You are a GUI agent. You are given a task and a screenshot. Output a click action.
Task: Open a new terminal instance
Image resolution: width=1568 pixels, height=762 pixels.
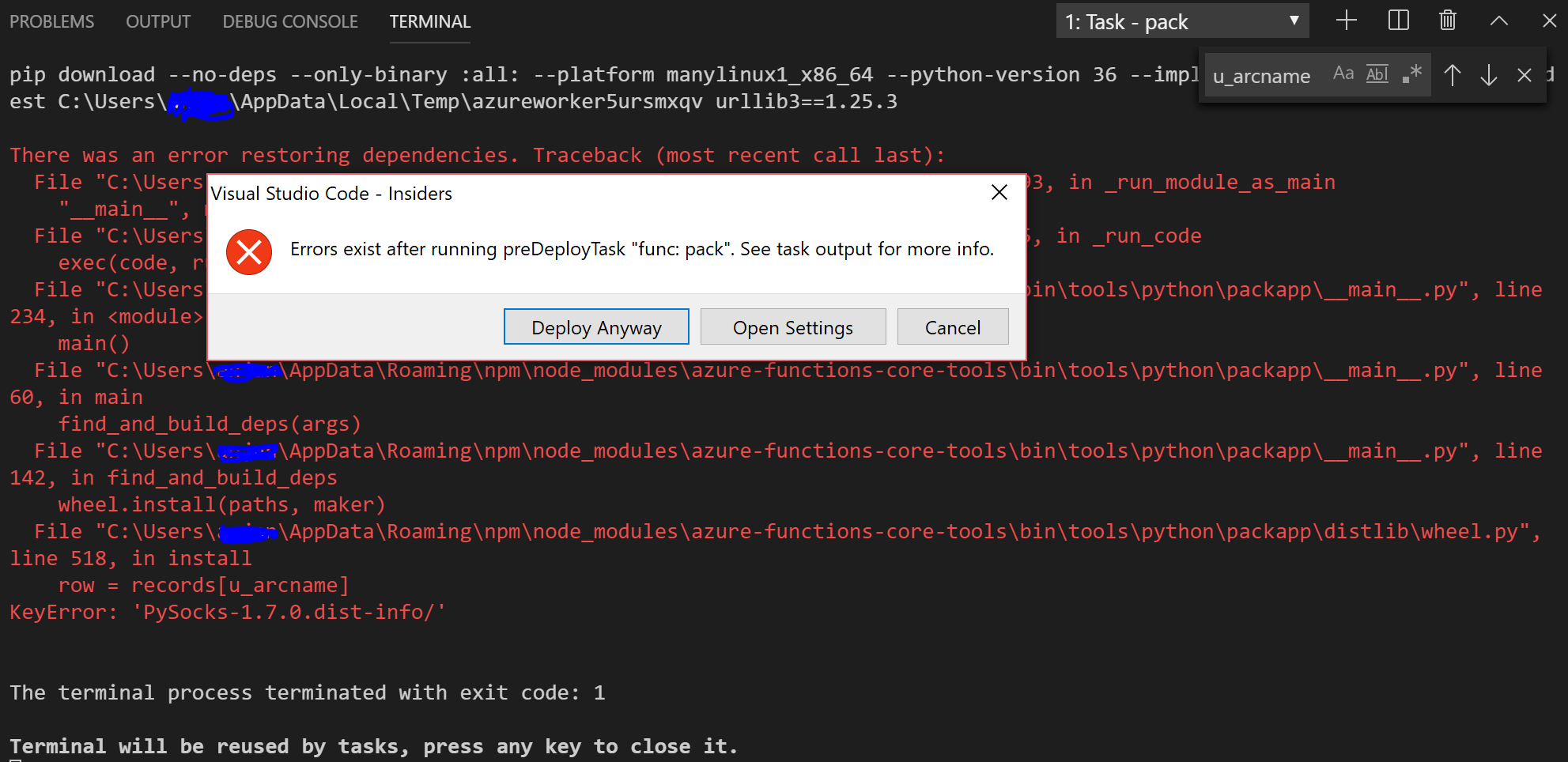click(1345, 21)
